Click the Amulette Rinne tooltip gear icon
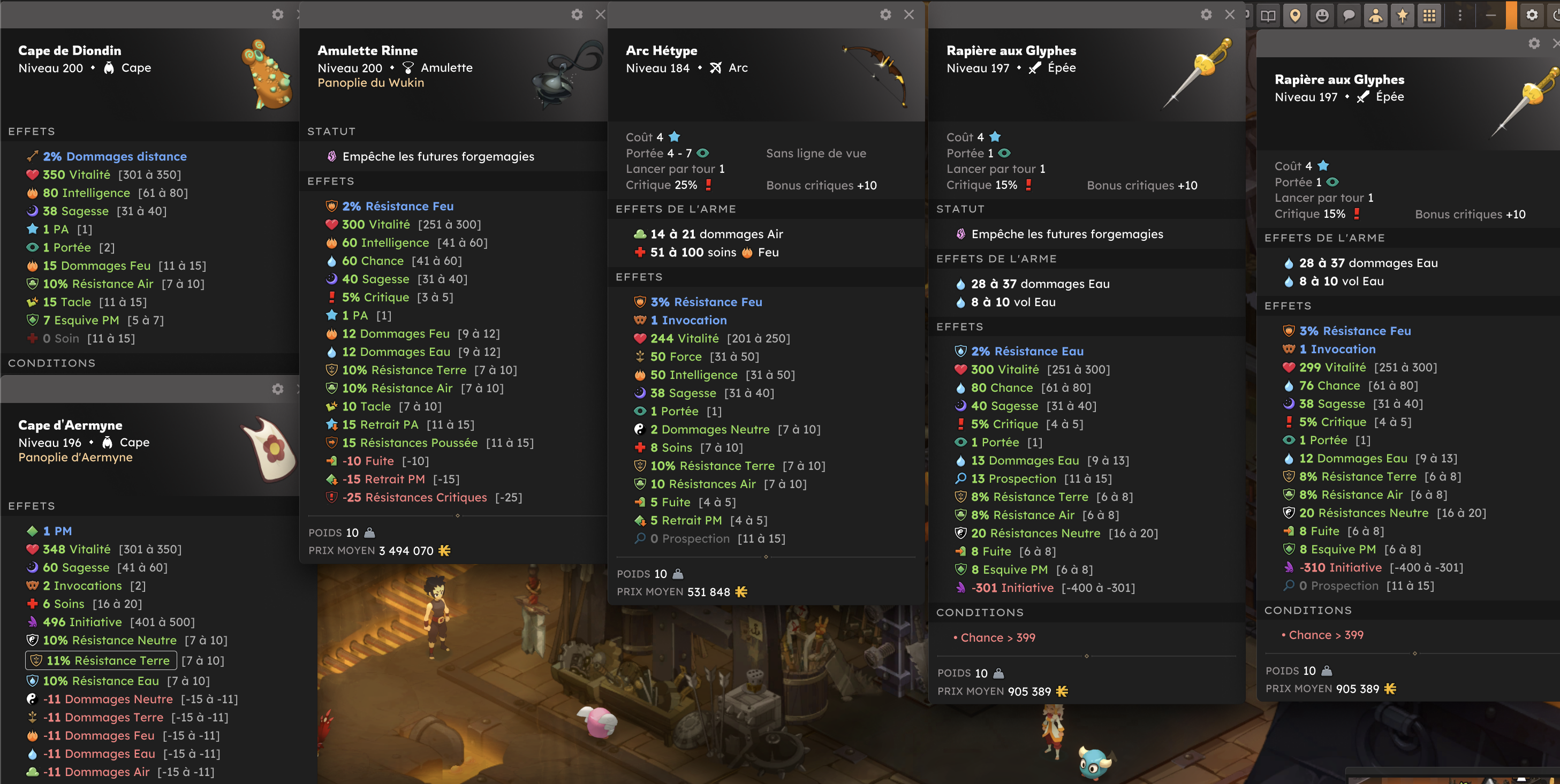This screenshot has height=784, width=1560. [x=577, y=14]
